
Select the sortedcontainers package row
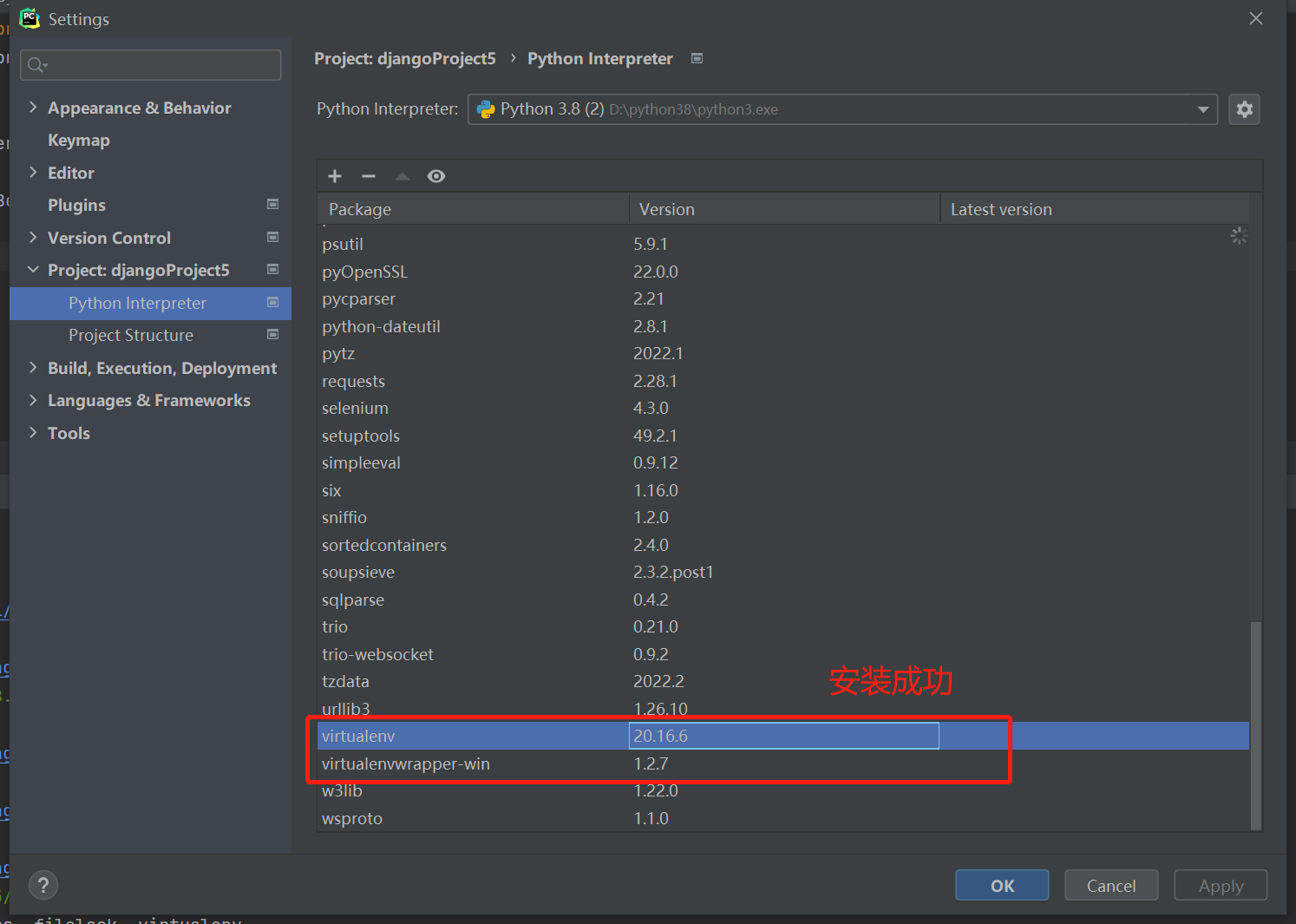click(783, 545)
